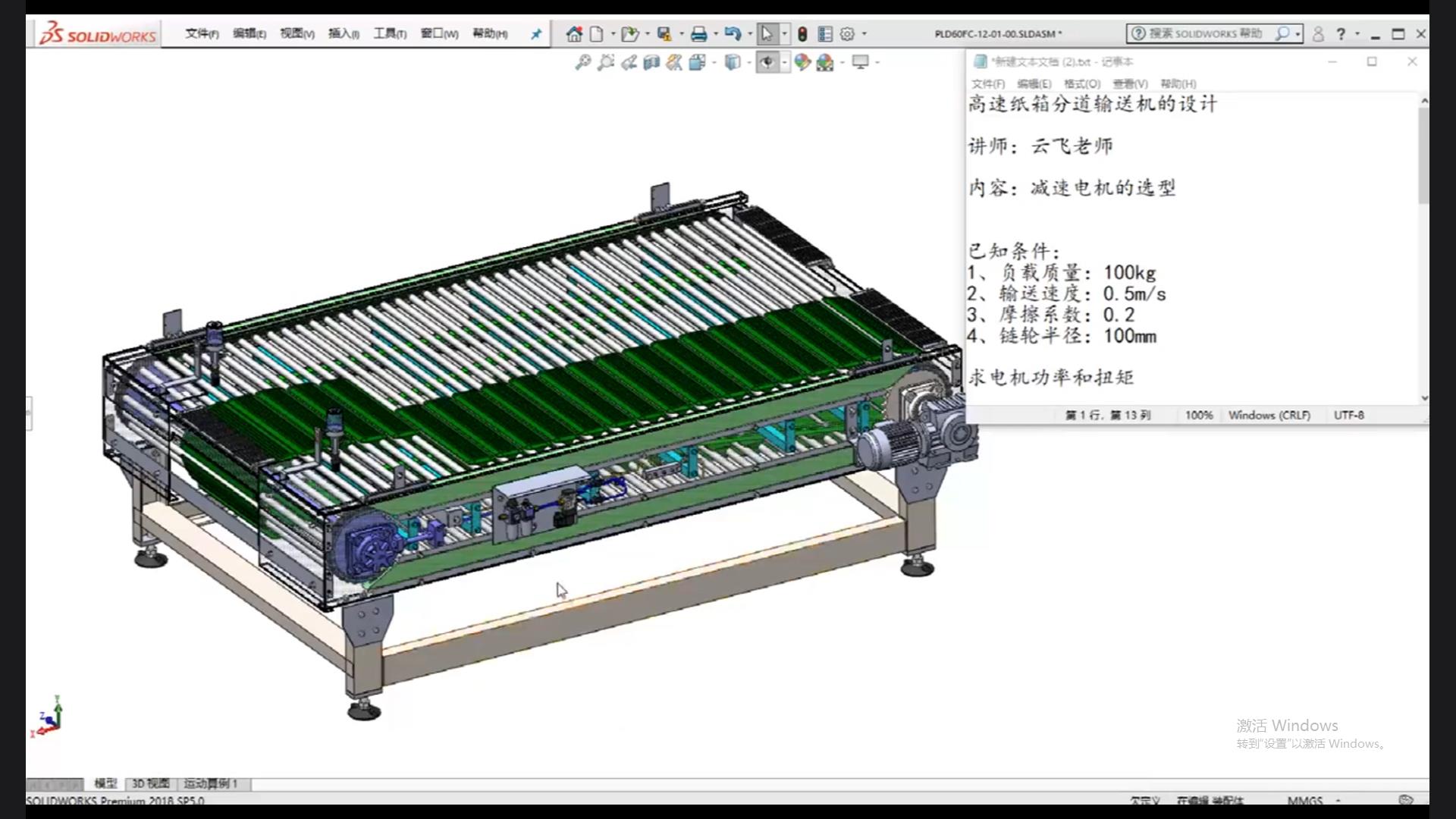Expand the New document dropdown arrow
Viewport: 1456px width, 819px height.
613,34
